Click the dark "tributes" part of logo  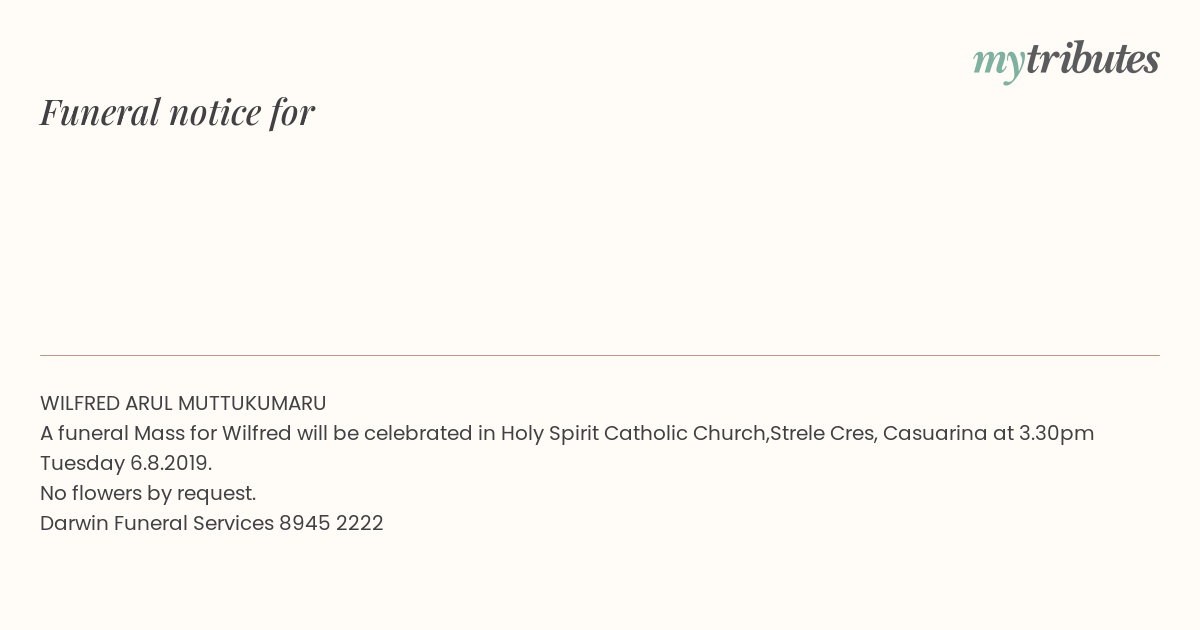(1092, 59)
